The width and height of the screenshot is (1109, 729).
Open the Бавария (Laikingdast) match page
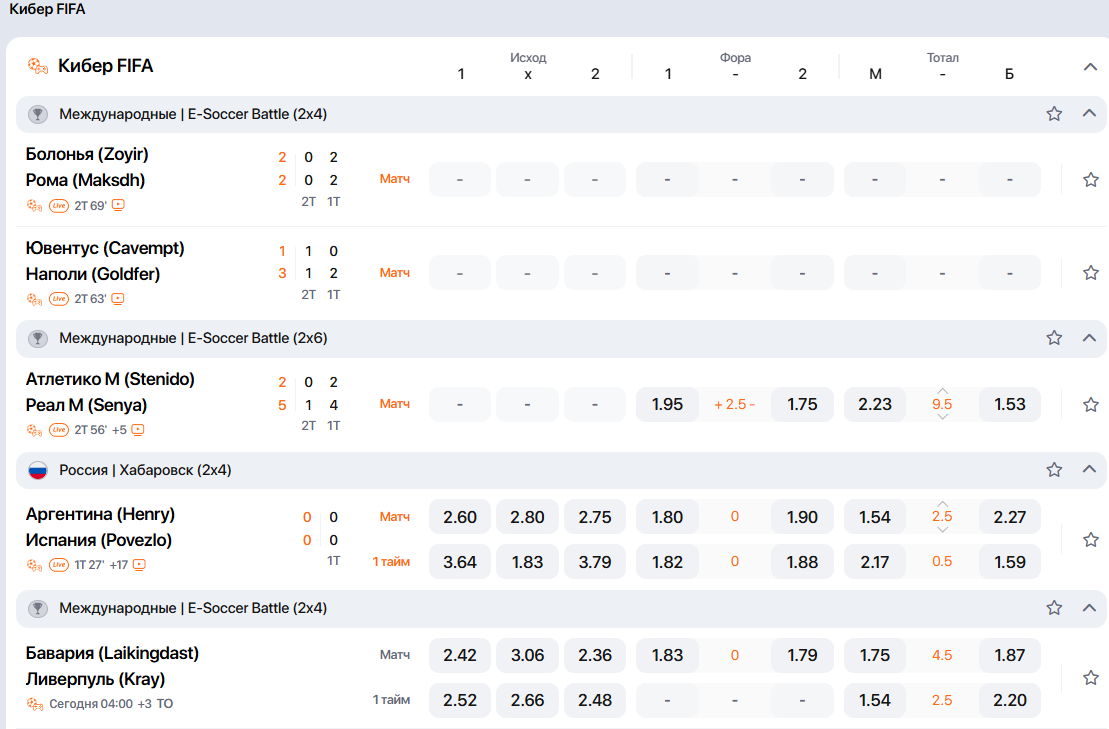[x=112, y=653]
